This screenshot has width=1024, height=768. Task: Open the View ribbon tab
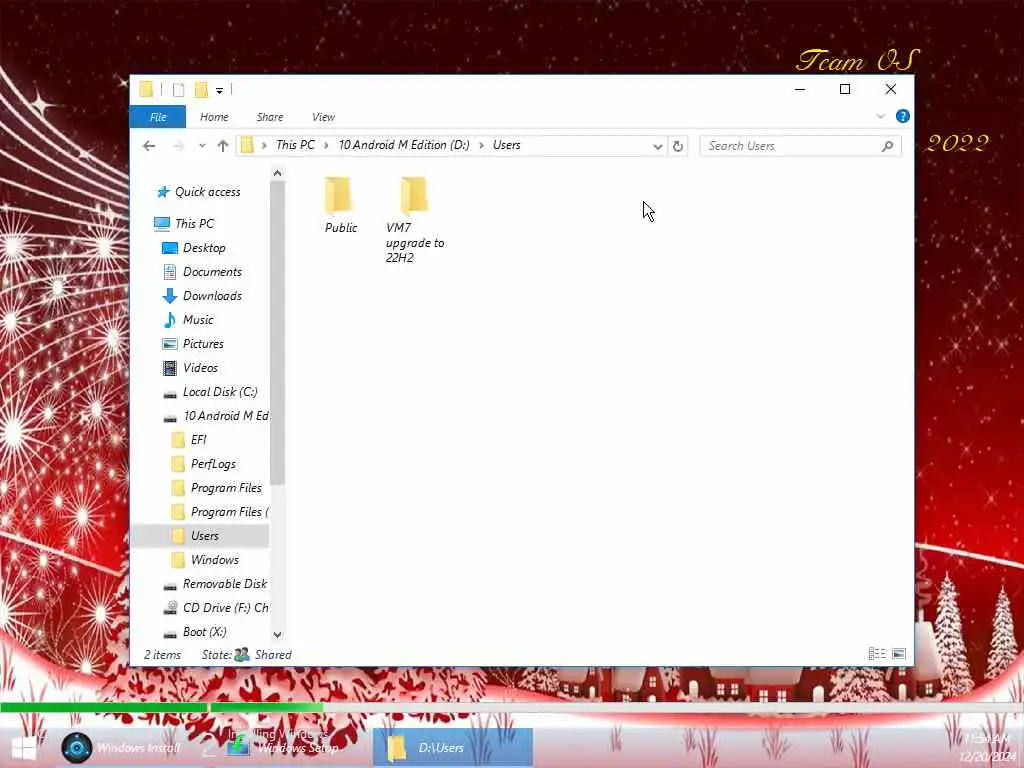pyautogui.click(x=323, y=117)
